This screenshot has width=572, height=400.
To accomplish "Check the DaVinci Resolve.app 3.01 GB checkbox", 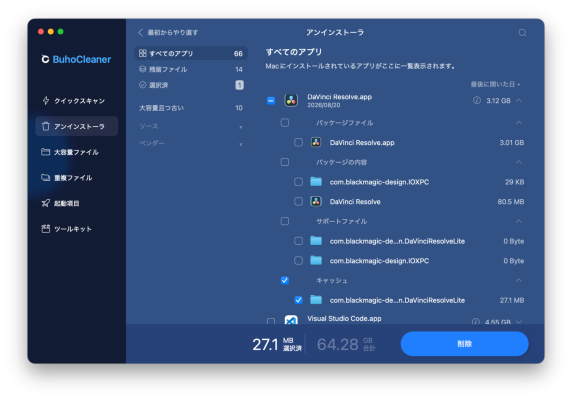I will pyautogui.click(x=298, y=143).
